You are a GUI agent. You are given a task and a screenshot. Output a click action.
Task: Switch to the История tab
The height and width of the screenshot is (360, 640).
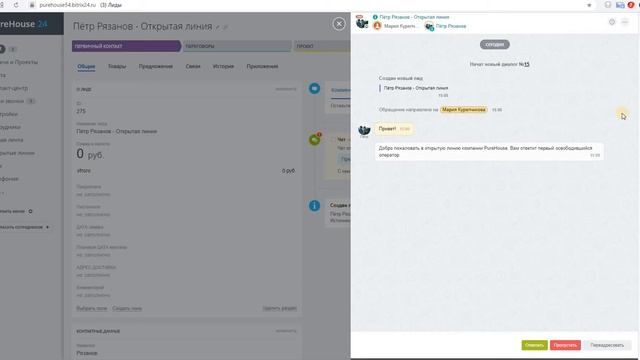[x=223, y=67]
